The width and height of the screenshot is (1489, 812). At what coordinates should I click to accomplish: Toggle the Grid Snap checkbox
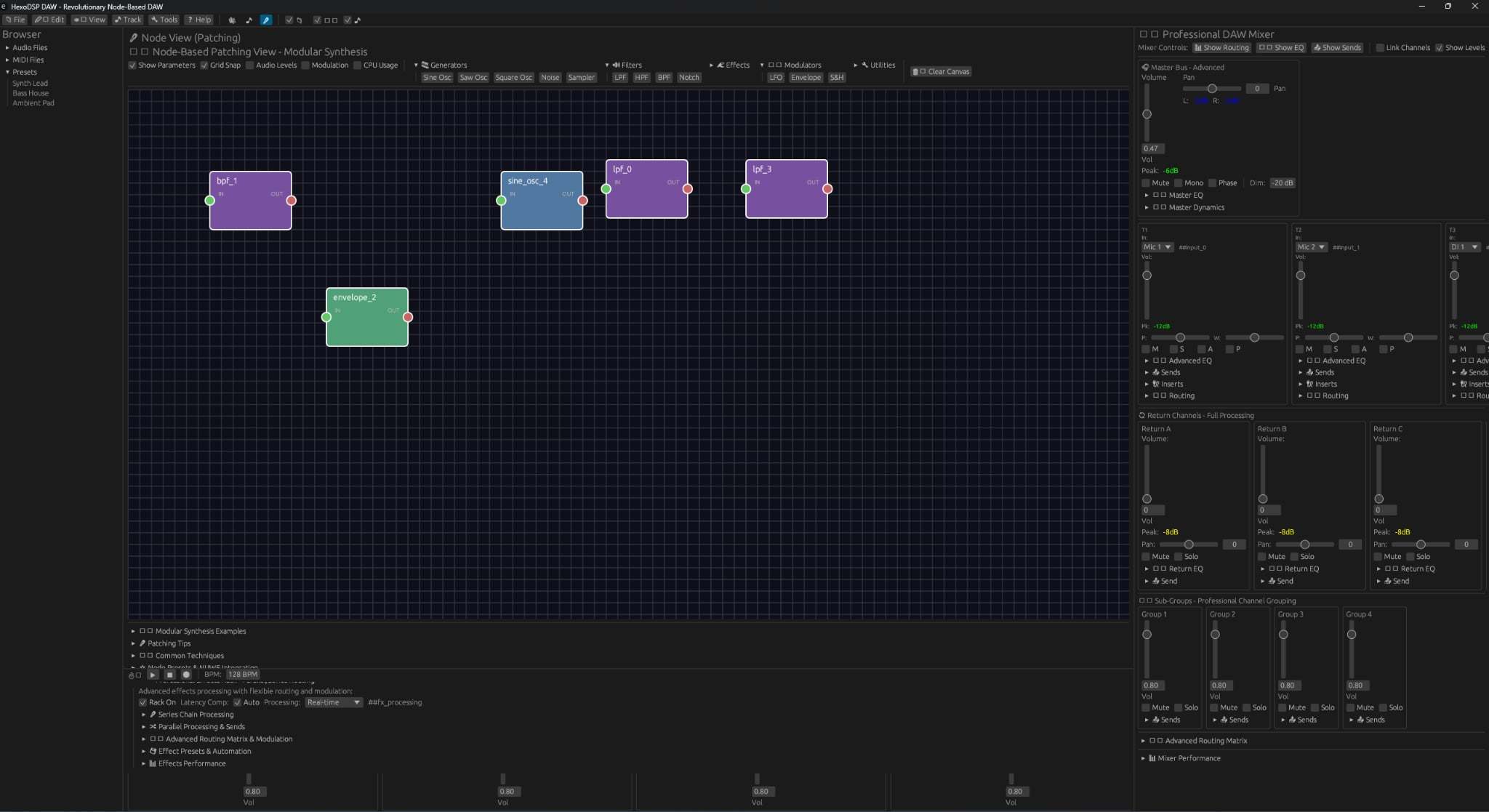(x=204, y=65)
